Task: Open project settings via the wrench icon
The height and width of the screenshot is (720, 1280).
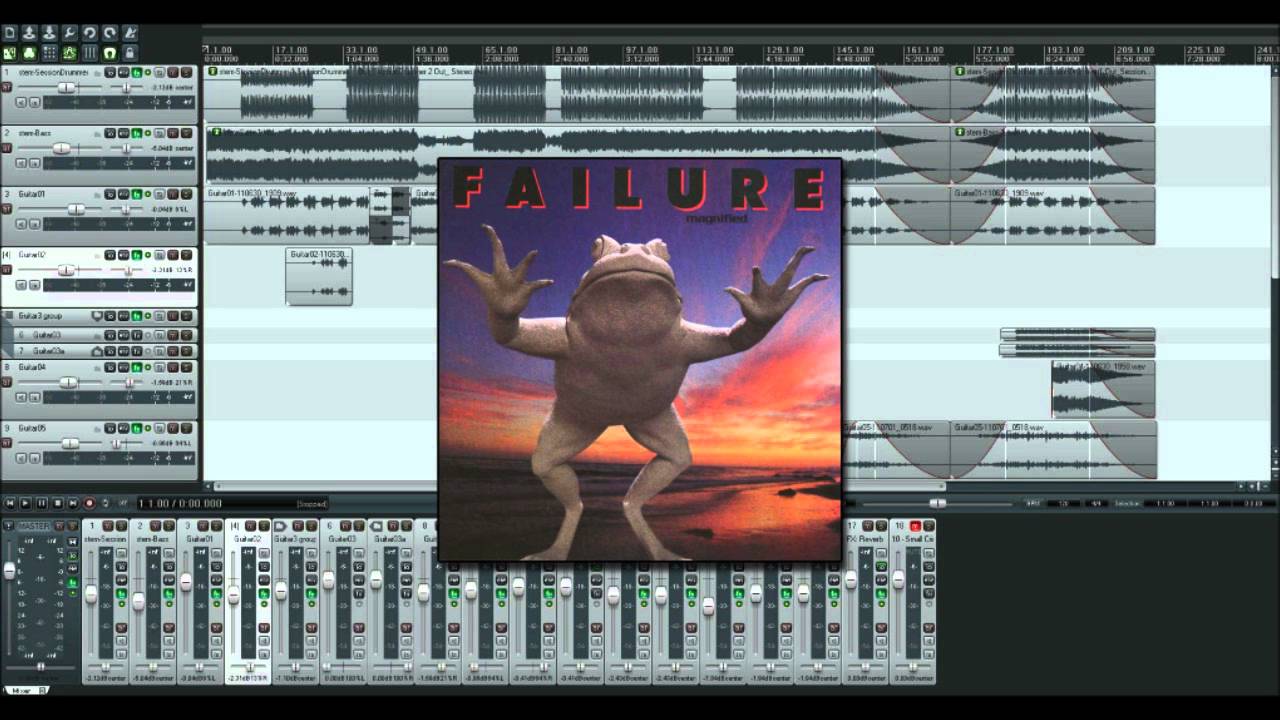Action: [x=70, y=33]
